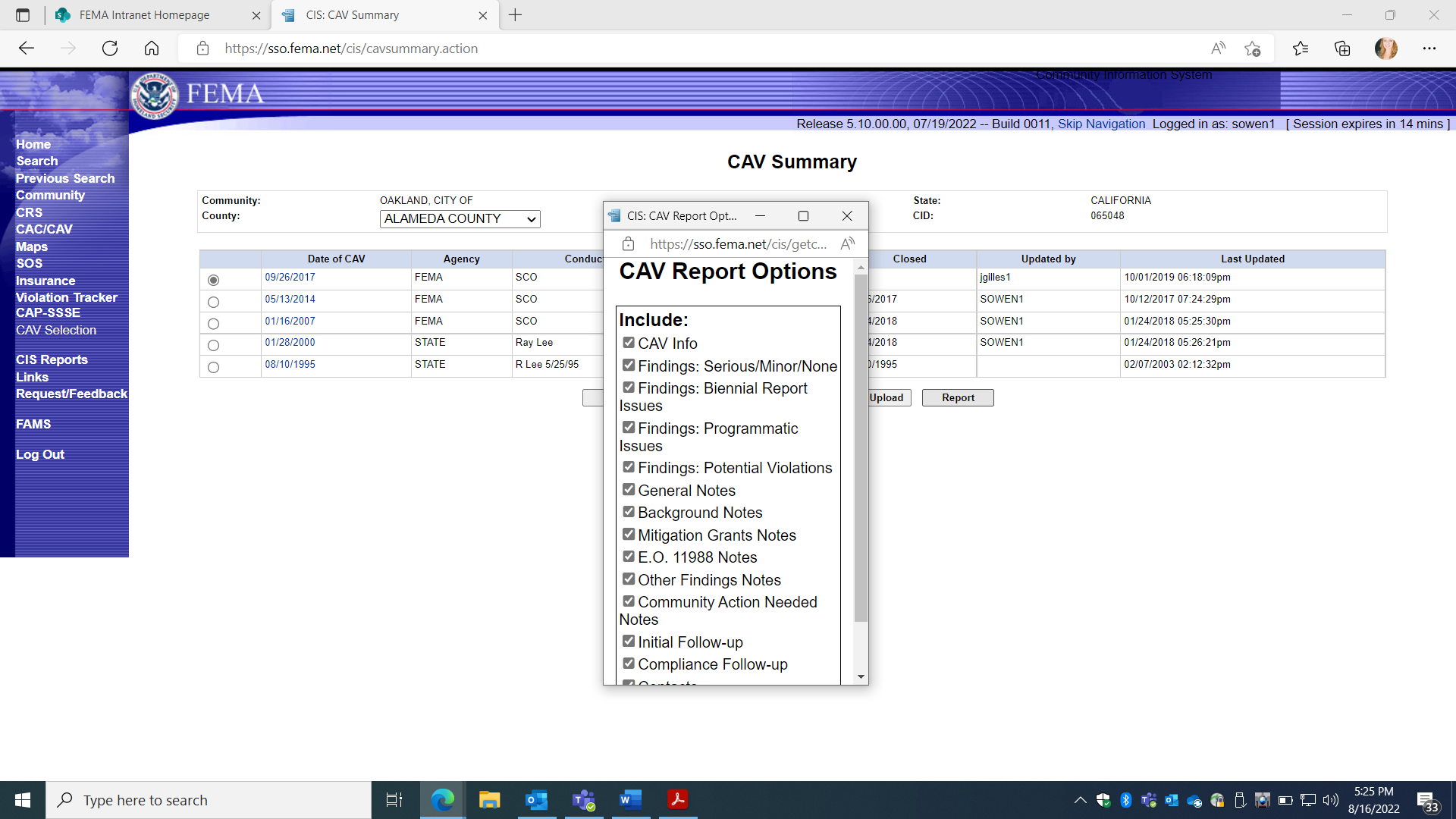
Task: Open Microsoft Teams from the taskbar
Action: 583,800
